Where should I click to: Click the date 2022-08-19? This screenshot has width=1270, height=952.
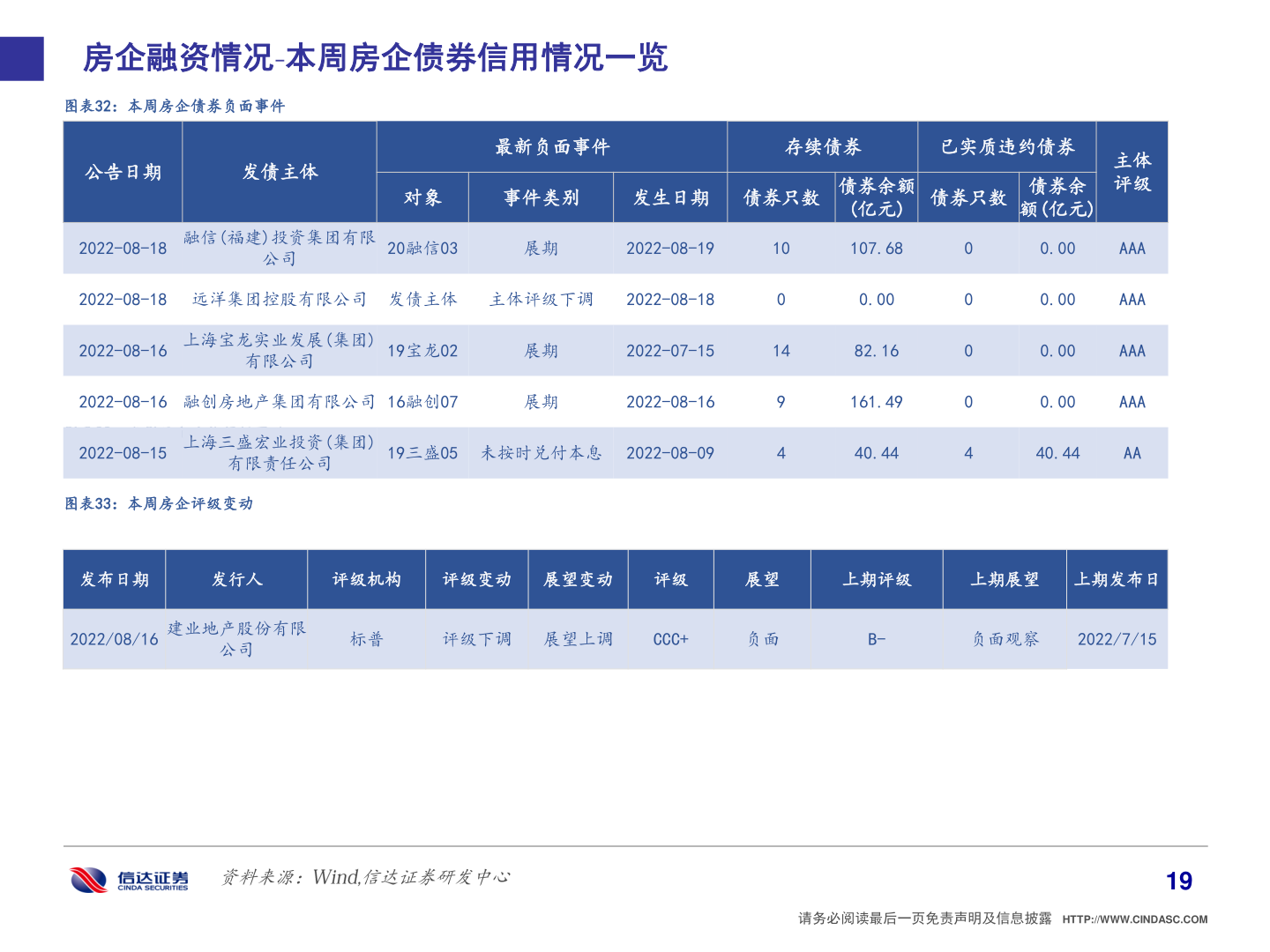(670, 249)
